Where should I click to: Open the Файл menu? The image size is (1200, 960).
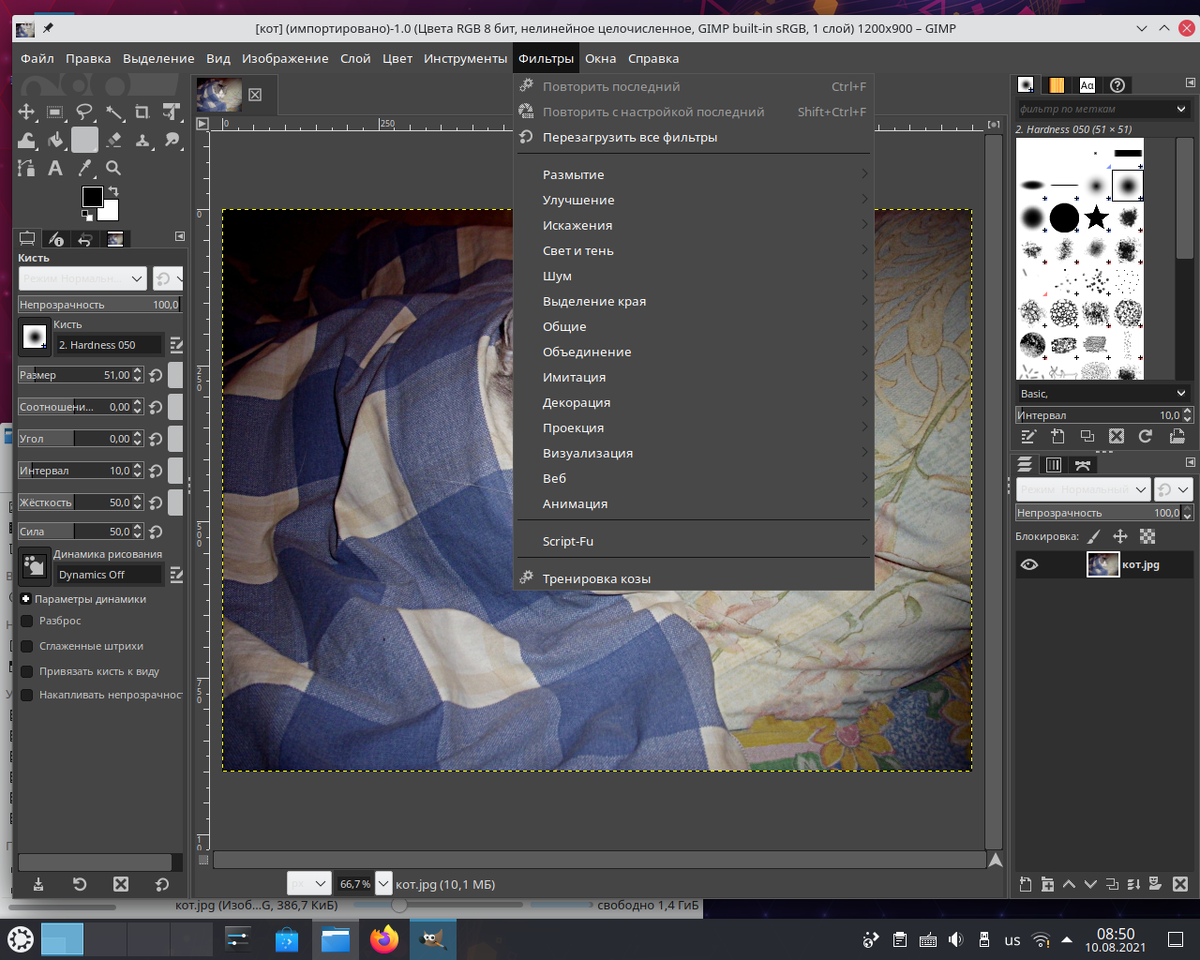[x=37, y=58]
